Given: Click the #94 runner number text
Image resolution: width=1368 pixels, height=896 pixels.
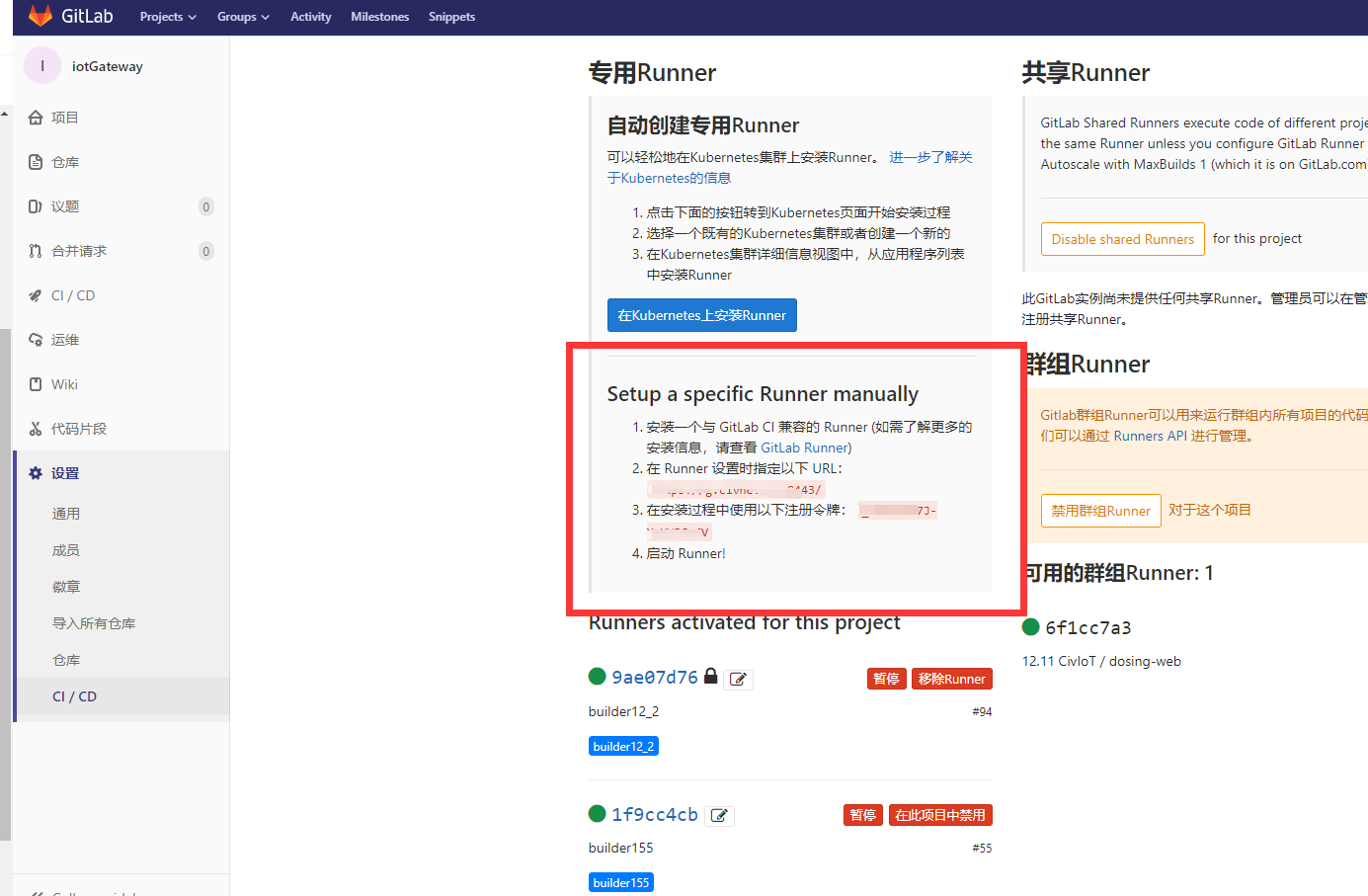Looking at the screenshot, I should pos(982,711).
